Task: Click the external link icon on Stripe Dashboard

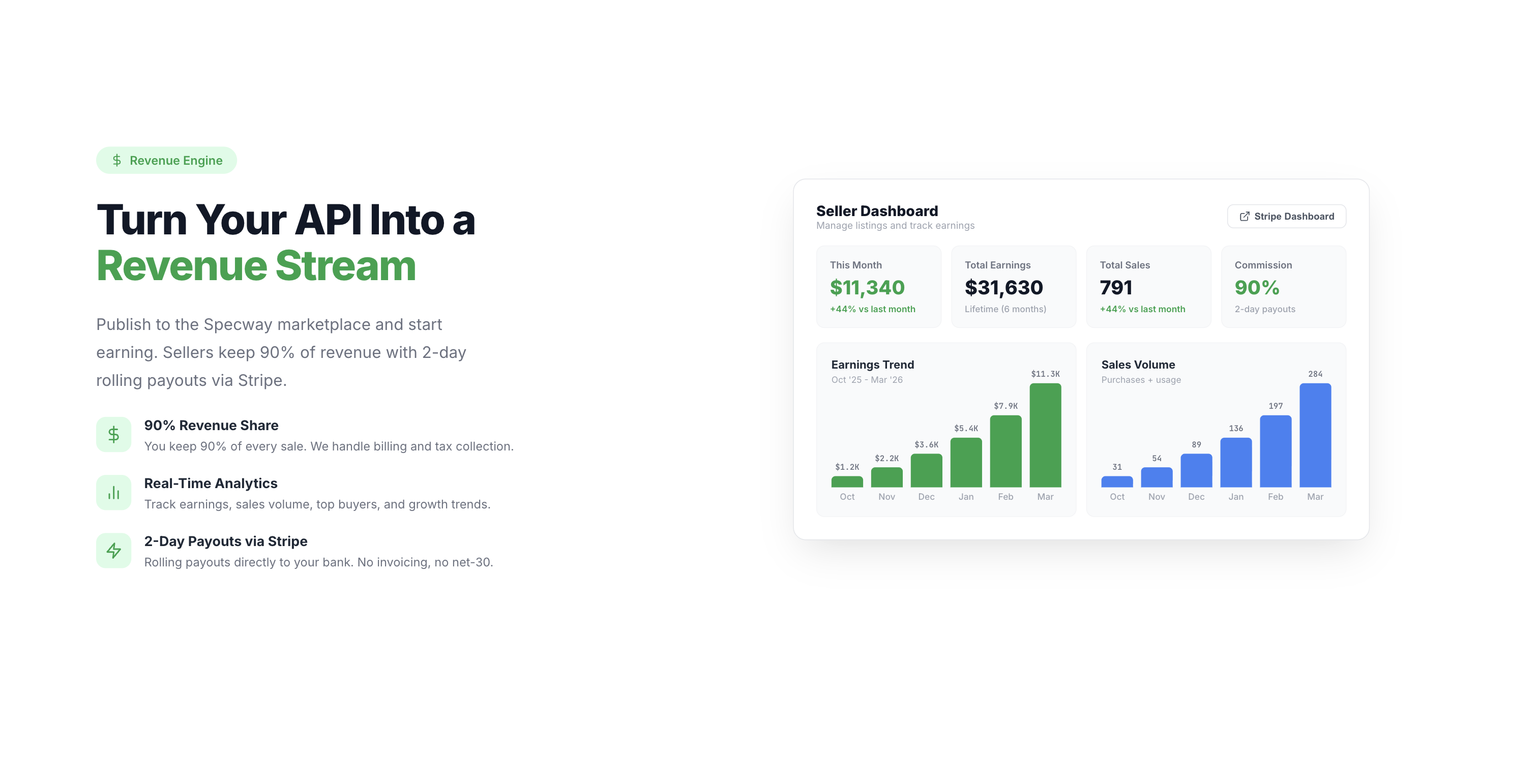Action: click(1244, 217)
